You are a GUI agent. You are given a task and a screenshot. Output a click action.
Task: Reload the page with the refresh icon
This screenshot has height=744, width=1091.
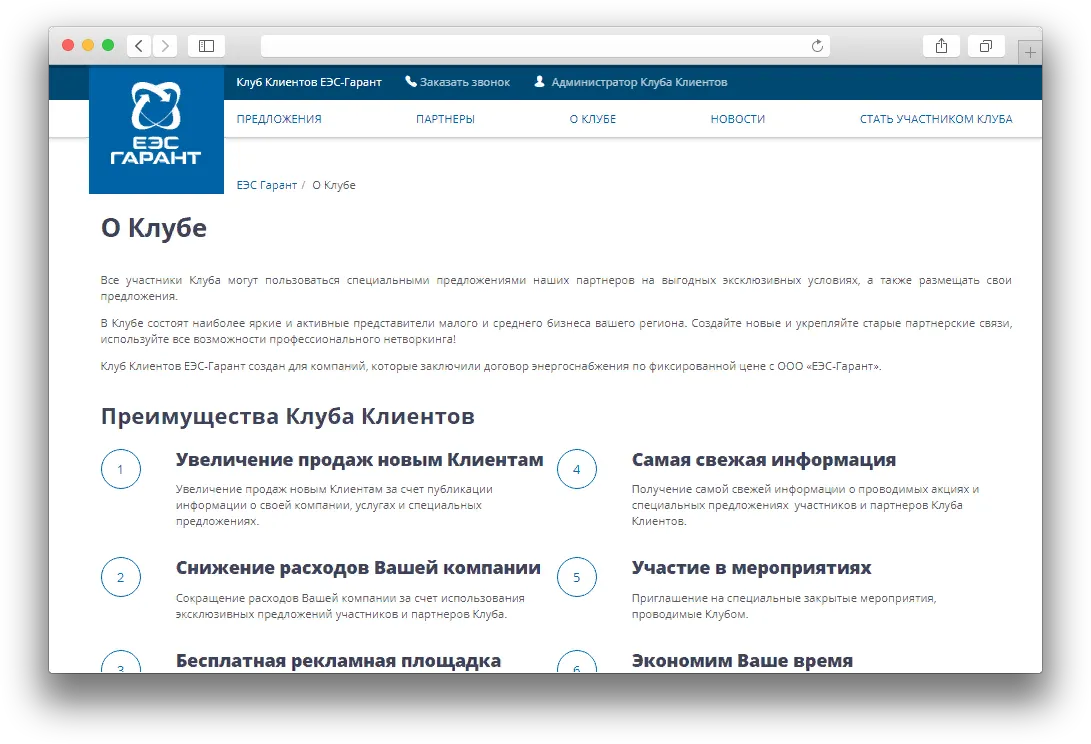tap(818, 46)
